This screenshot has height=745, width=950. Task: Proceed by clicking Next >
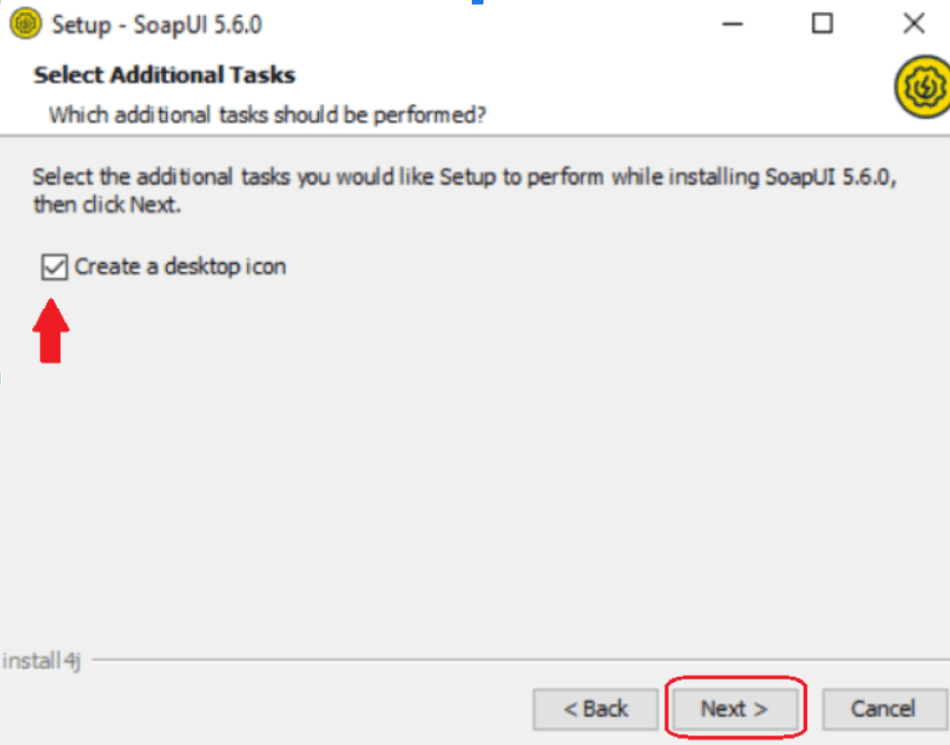click(734, 709)
